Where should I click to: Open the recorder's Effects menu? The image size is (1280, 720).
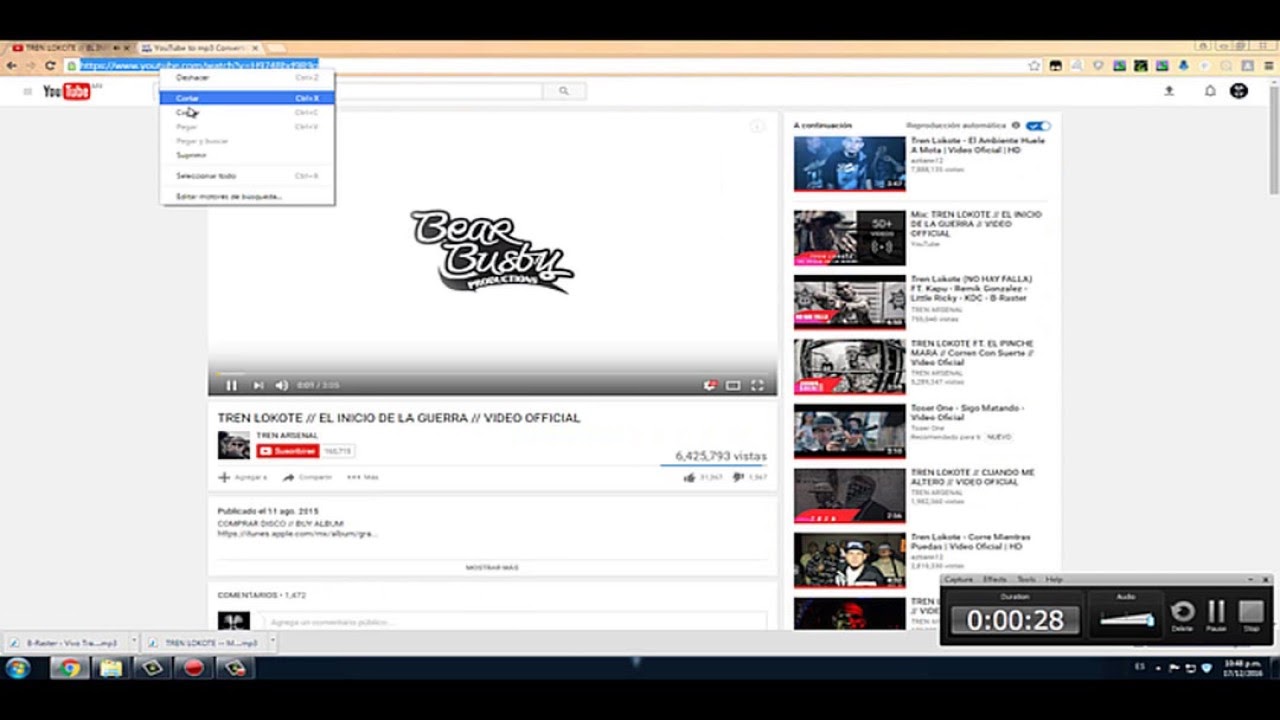tap(995, 580)
